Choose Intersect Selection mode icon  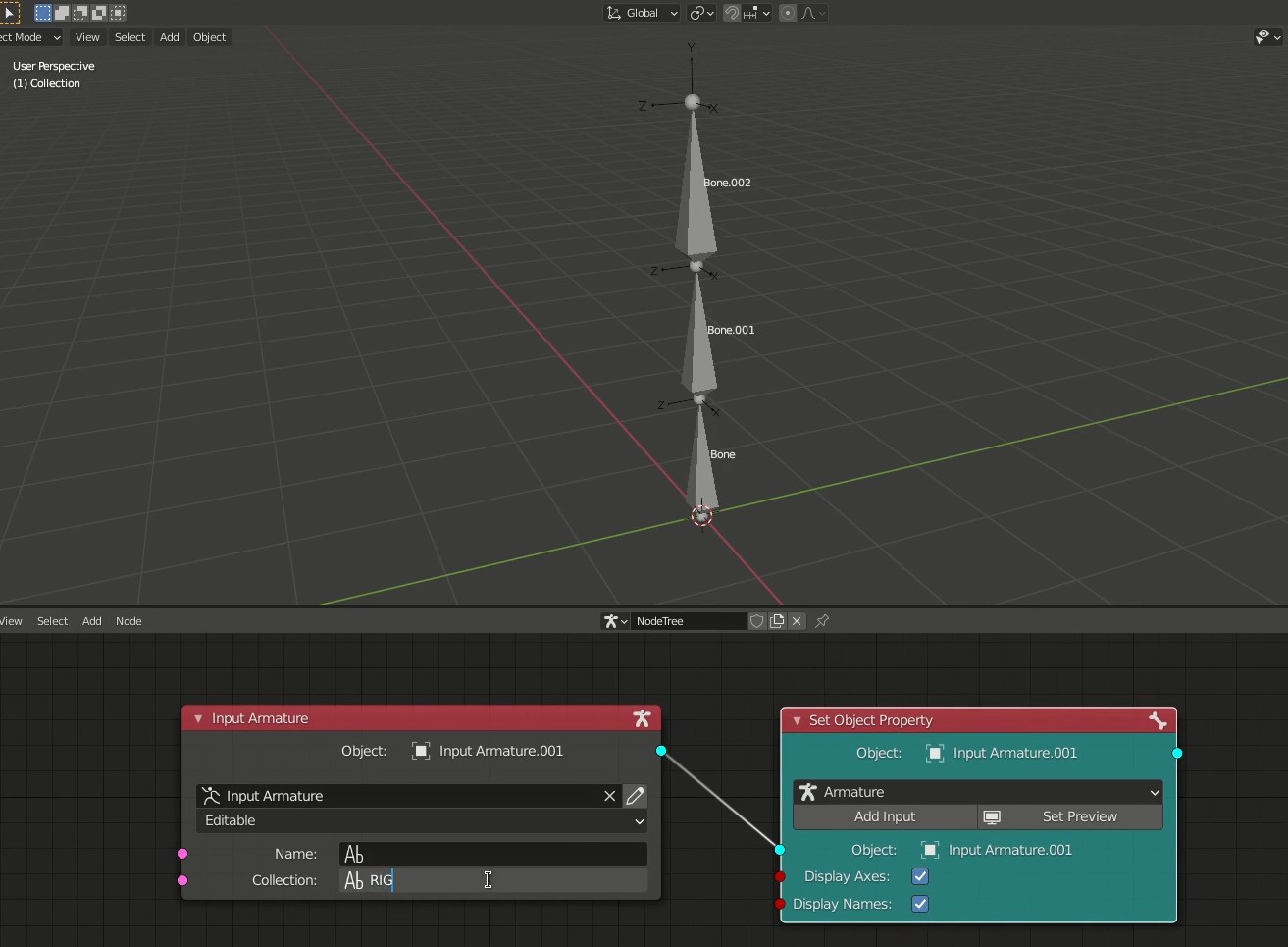[x=118, y=13]
